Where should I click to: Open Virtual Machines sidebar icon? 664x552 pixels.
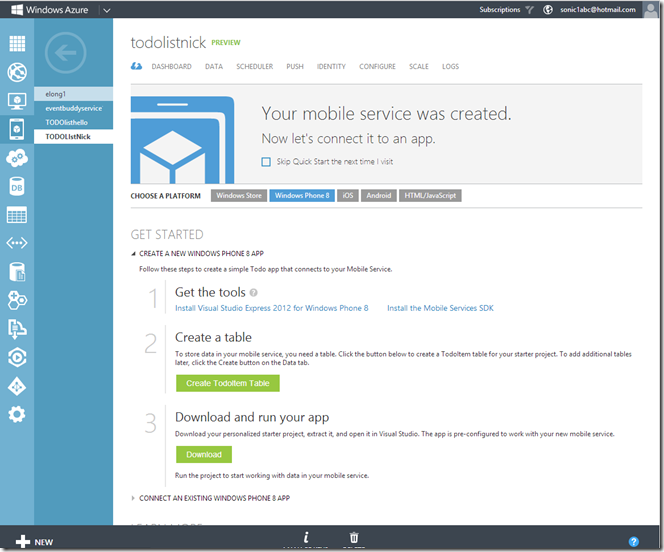(17, 101)
